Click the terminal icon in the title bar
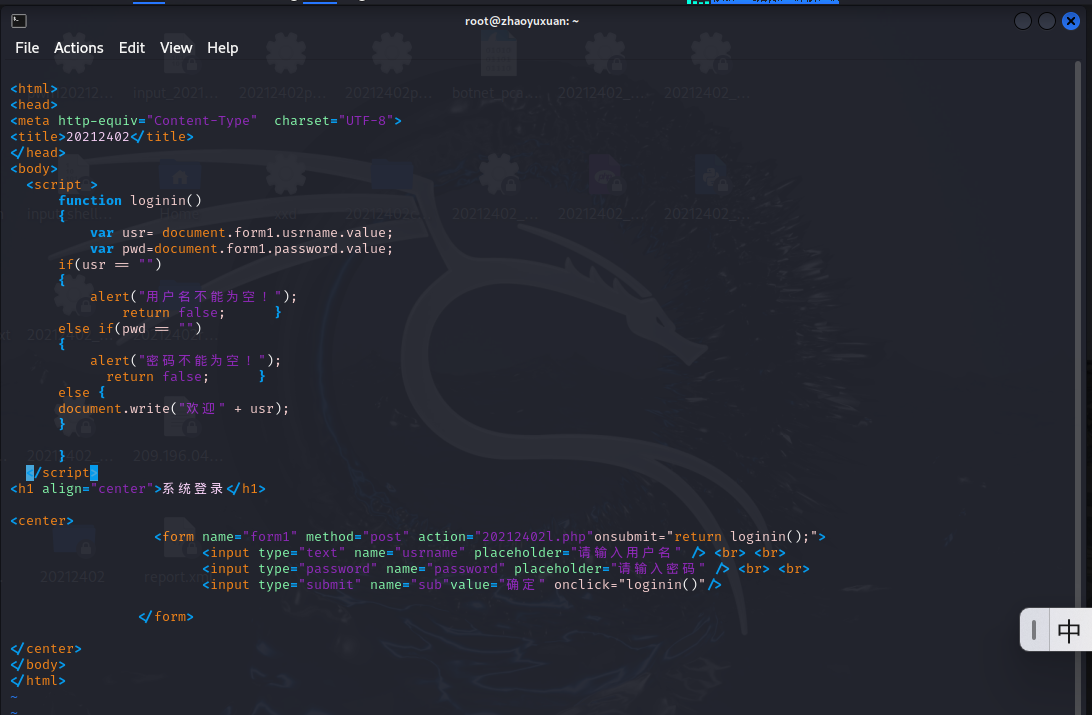The width and height of the screenshot is (1092, 715). (x=19, y=20)
